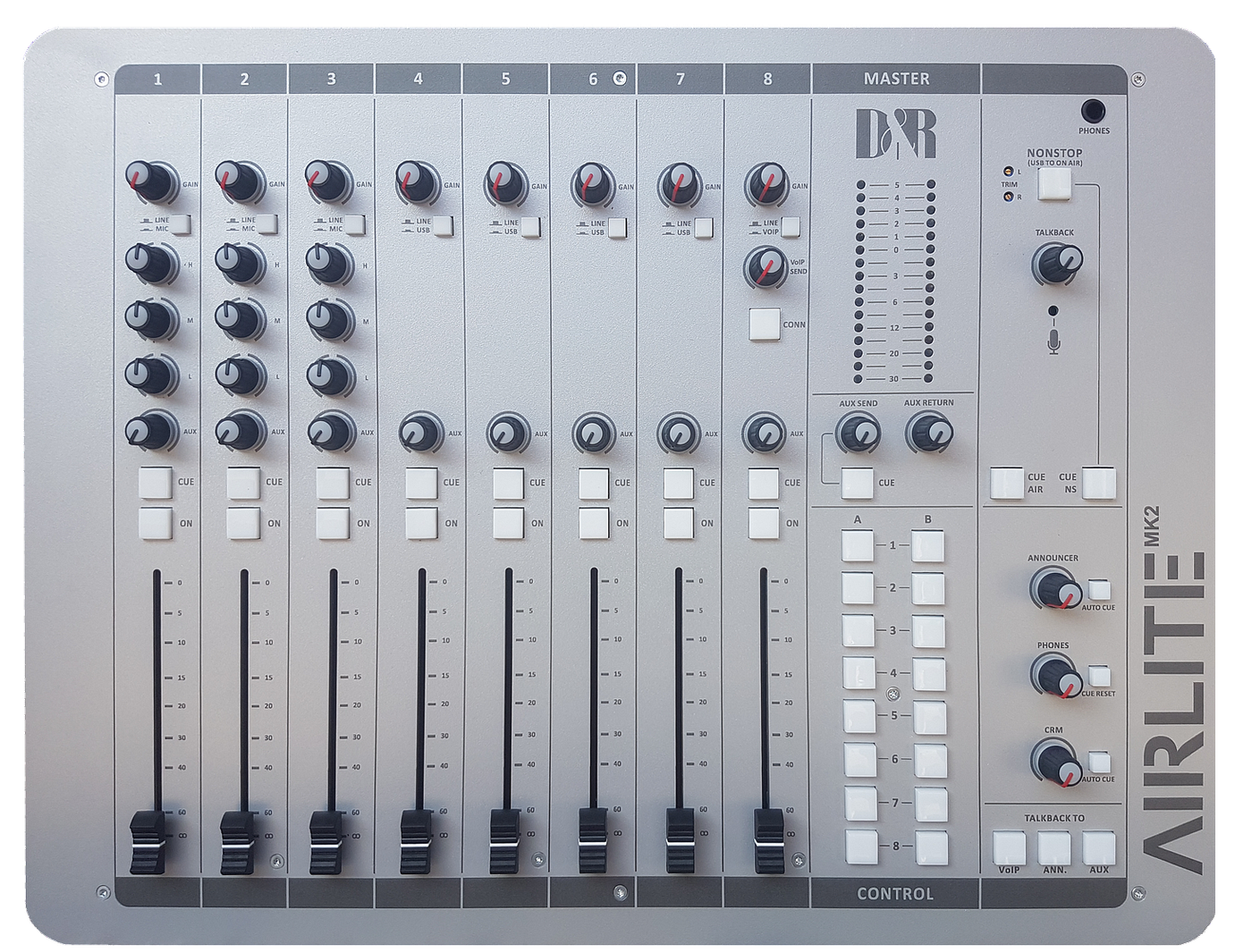Click the AUX knob on channel 7
1252x952 pixels.
tap(678, 434)
